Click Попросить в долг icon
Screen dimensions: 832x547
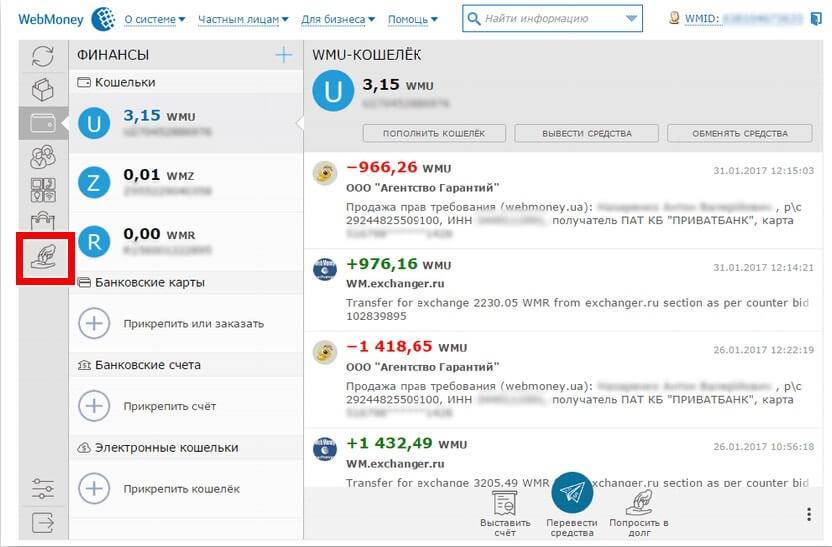[638, 503]
